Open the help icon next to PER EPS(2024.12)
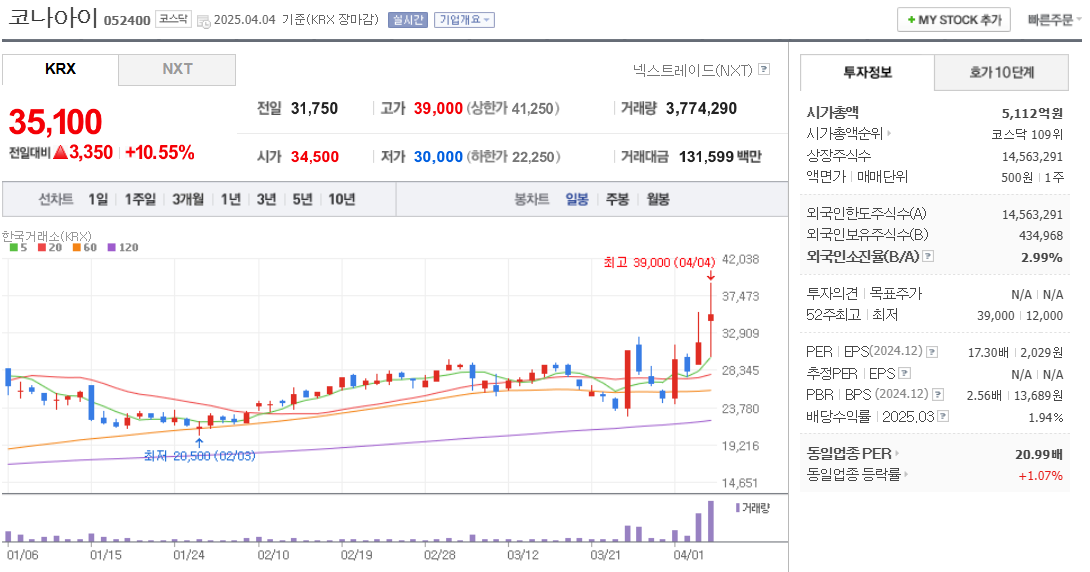This screenshot has height=572, width=1090. pyautogui.click(x=933, y=352)
